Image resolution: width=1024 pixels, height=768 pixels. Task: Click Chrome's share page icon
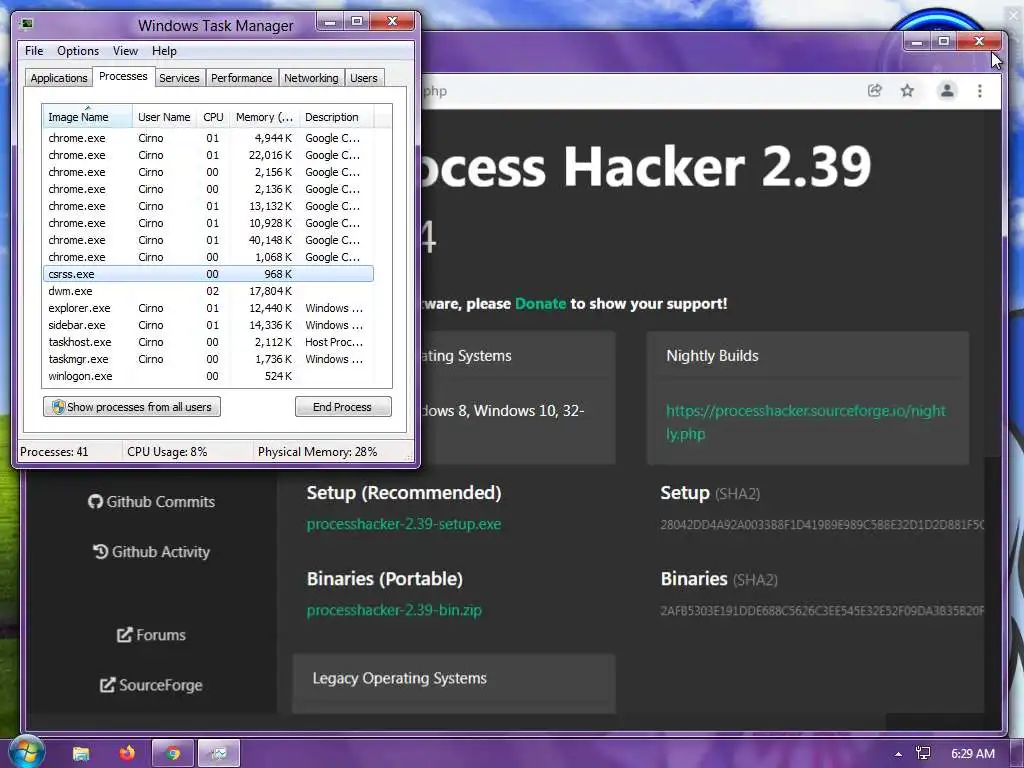(874, 91)
